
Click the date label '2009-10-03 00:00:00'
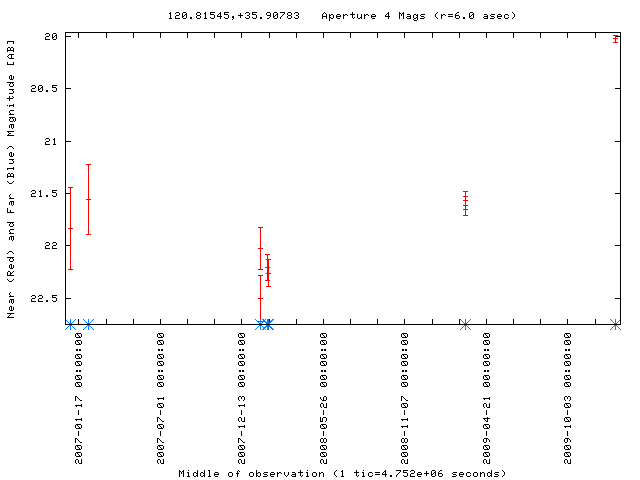568,398
